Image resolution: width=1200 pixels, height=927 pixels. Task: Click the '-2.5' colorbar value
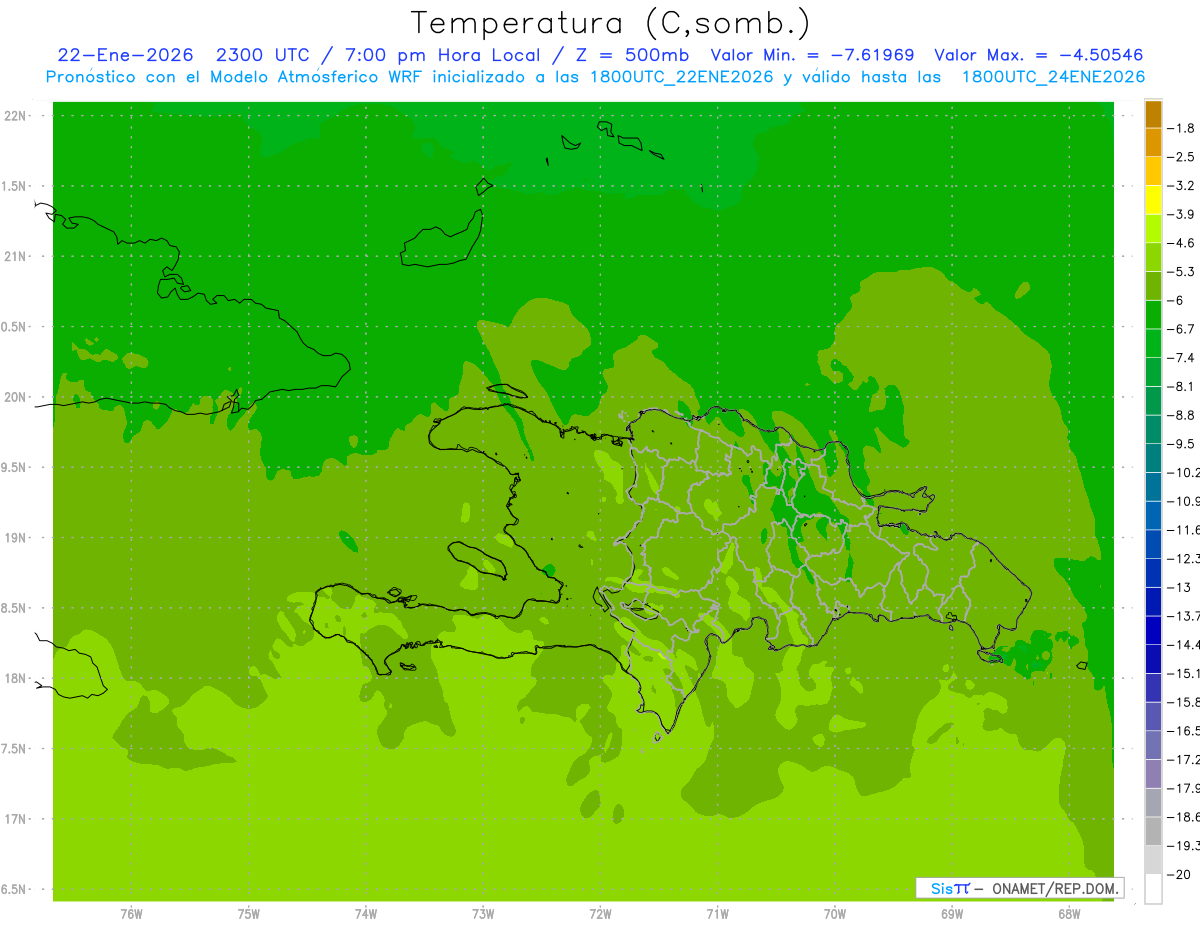[1181, 157]
